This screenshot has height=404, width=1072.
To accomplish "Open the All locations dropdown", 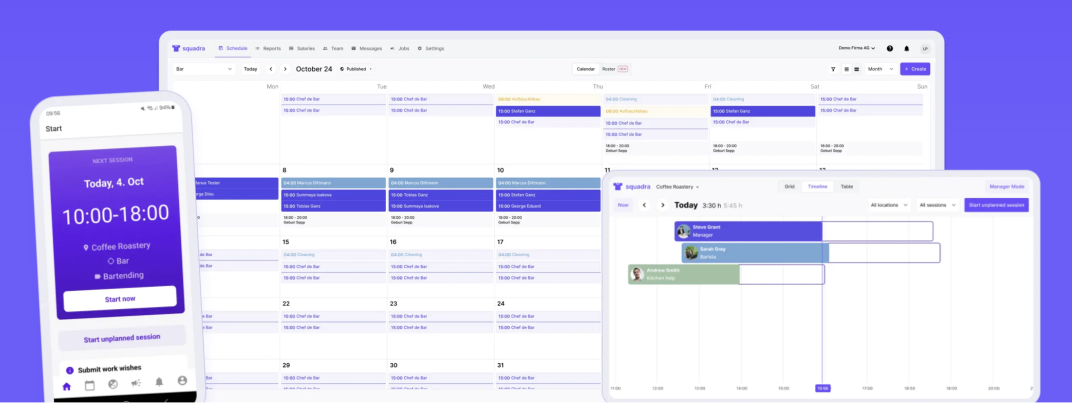I will pos(889,205).
